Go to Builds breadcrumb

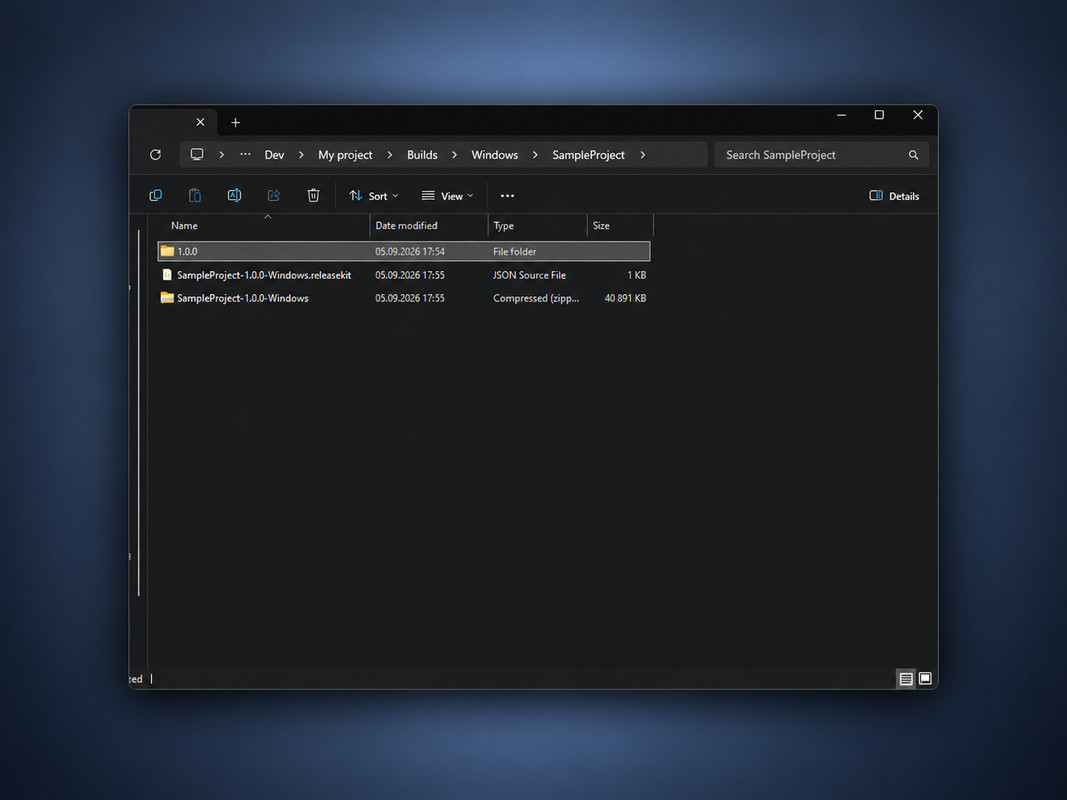click(x=422, y=155)
